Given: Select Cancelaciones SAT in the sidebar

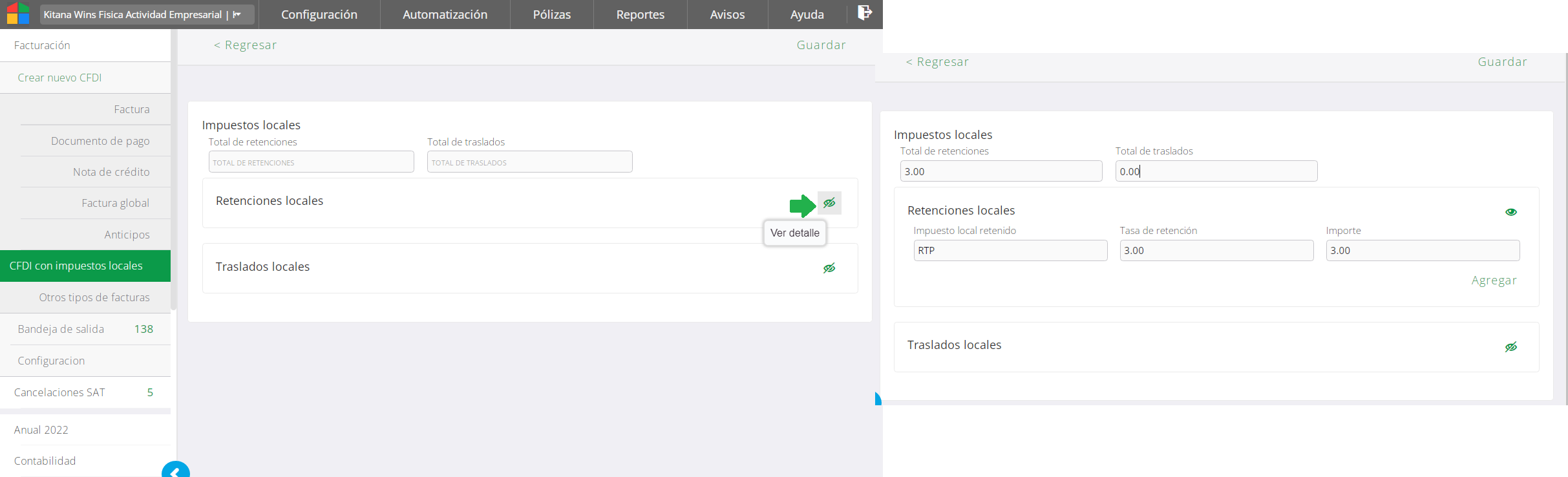Looking at the screenshot, I should click(59, 392).
